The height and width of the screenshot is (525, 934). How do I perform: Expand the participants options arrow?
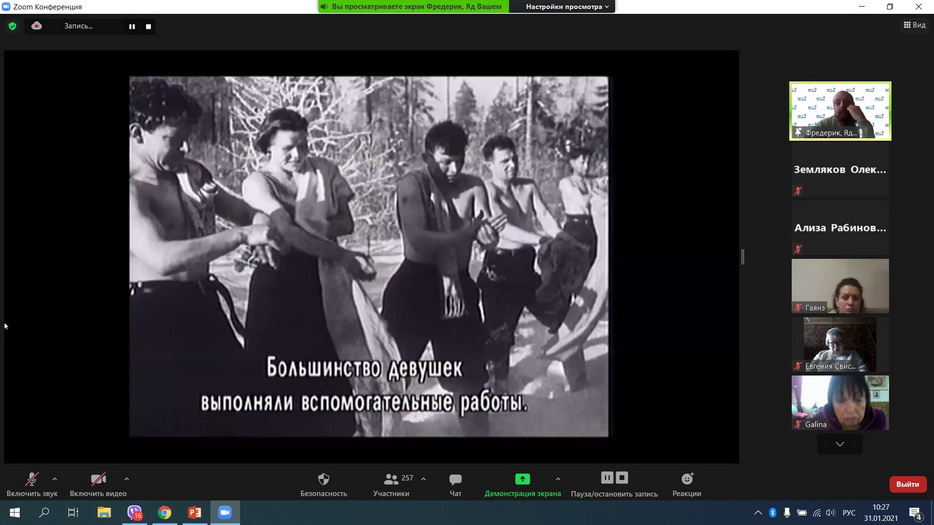coord(423,479)
